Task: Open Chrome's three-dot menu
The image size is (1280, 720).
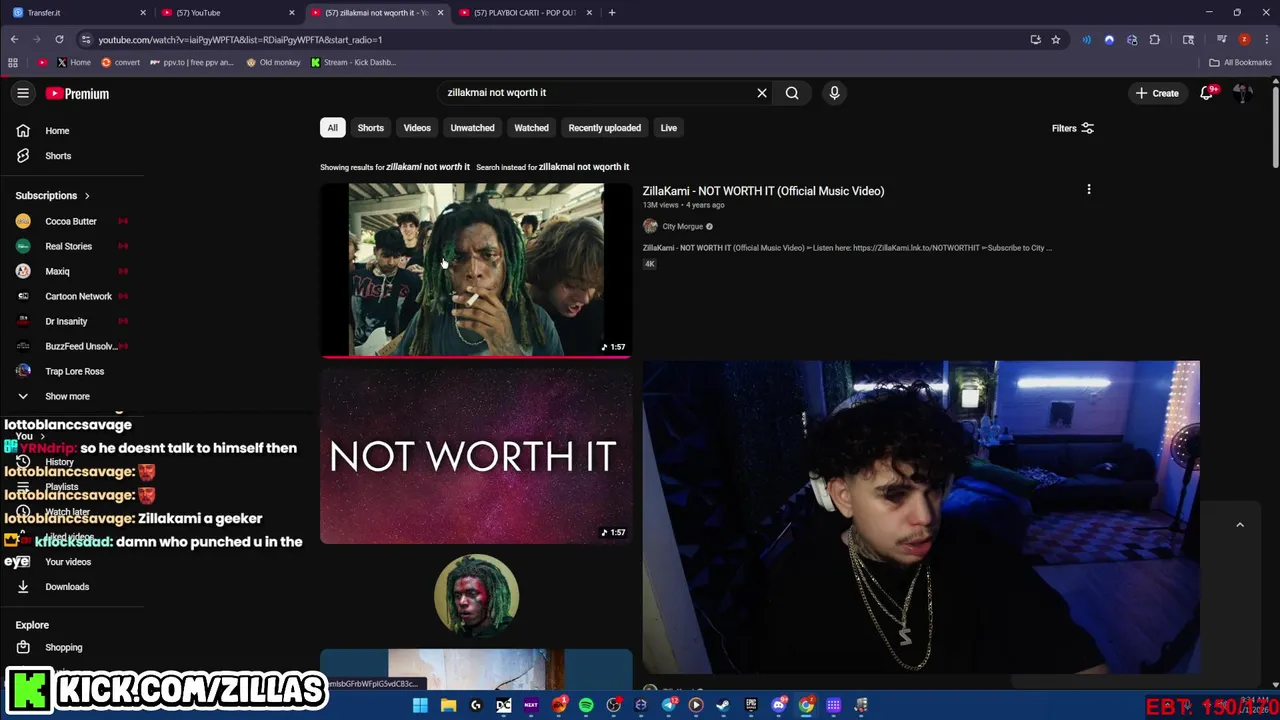Action: [1265, 40]
